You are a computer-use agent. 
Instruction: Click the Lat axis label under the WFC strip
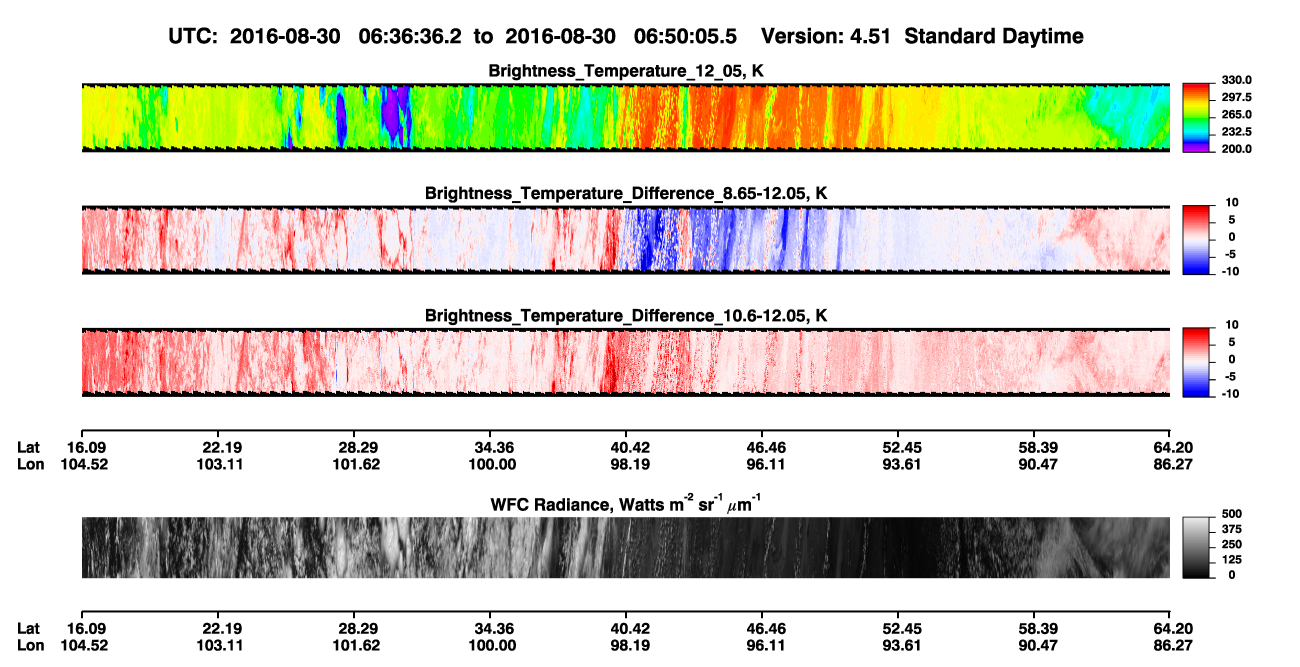(x=29, y=629)
